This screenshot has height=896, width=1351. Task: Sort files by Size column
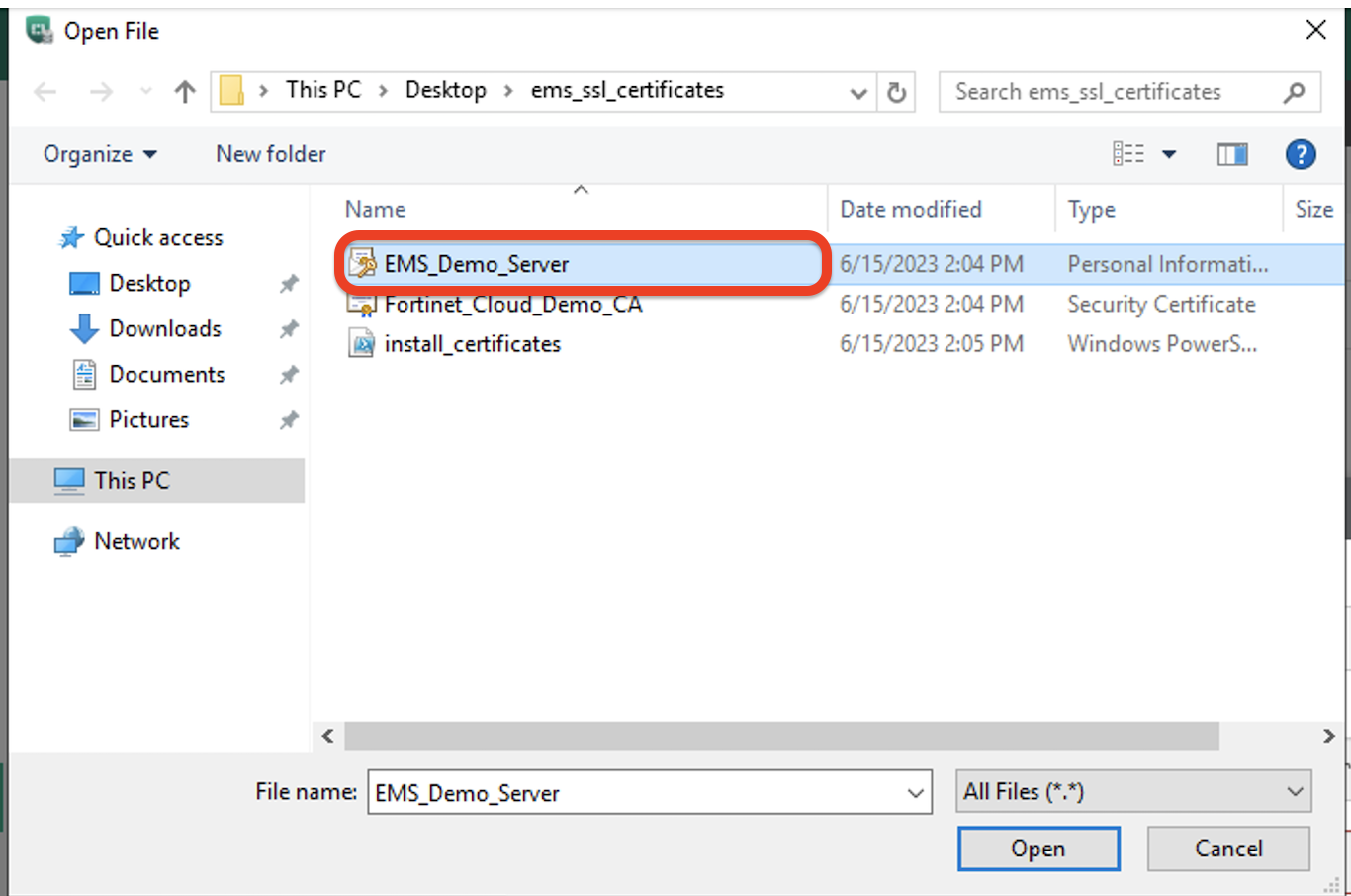click(x=1314, y=209)
